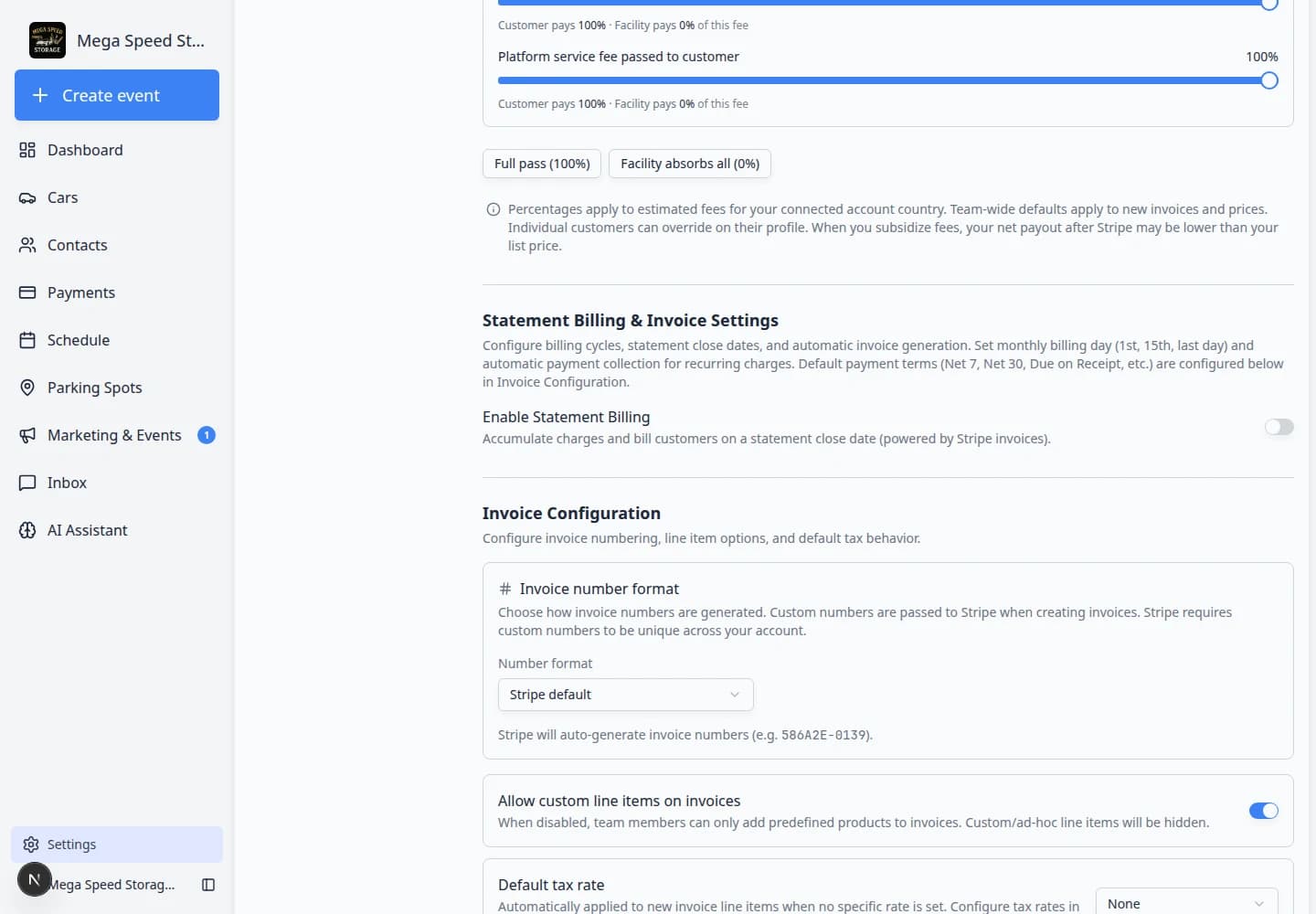
Task: Click the 100% value beside Platform service fee
Action: point(1262,57)
